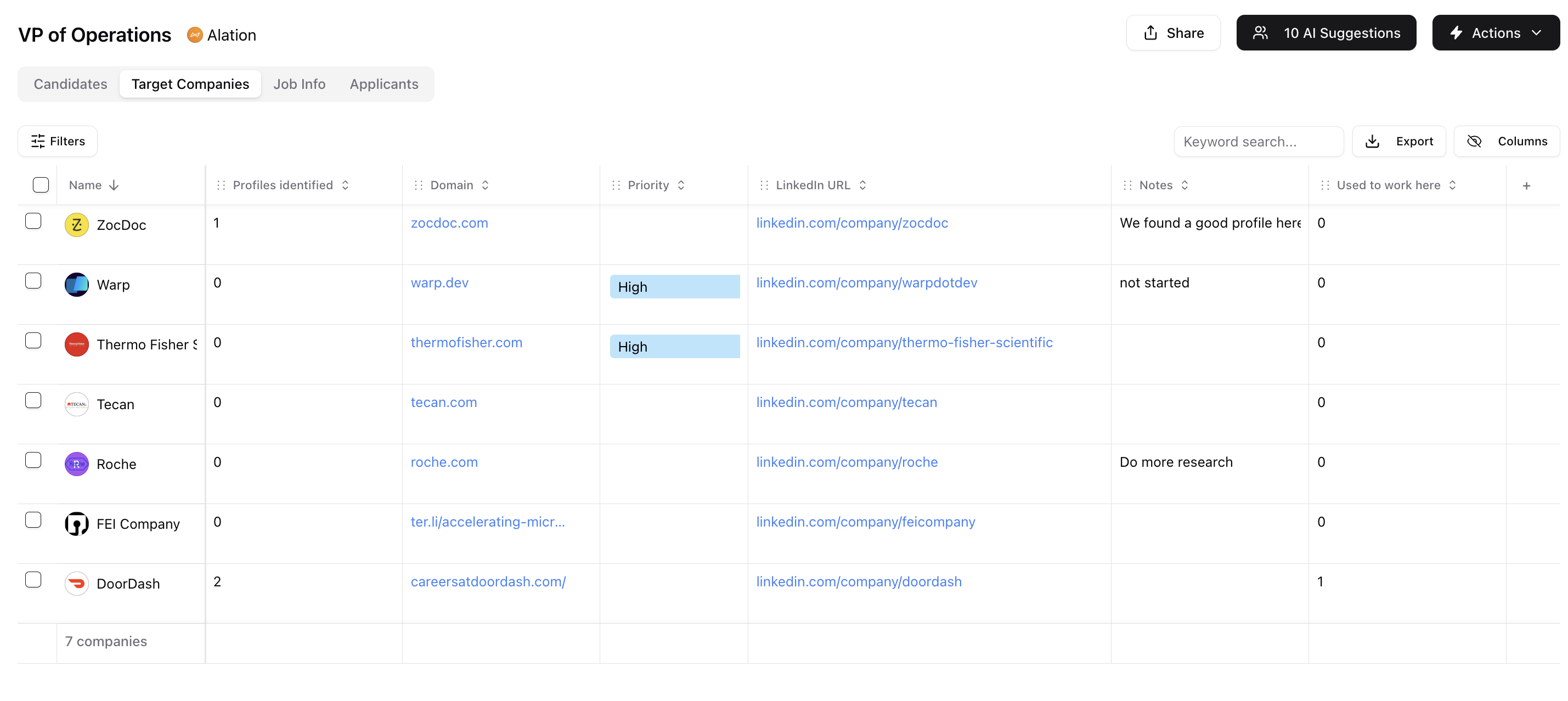1568x701 pixels.
Task: Click the drag handle beside Used to work here
Action: (1325, 185)
